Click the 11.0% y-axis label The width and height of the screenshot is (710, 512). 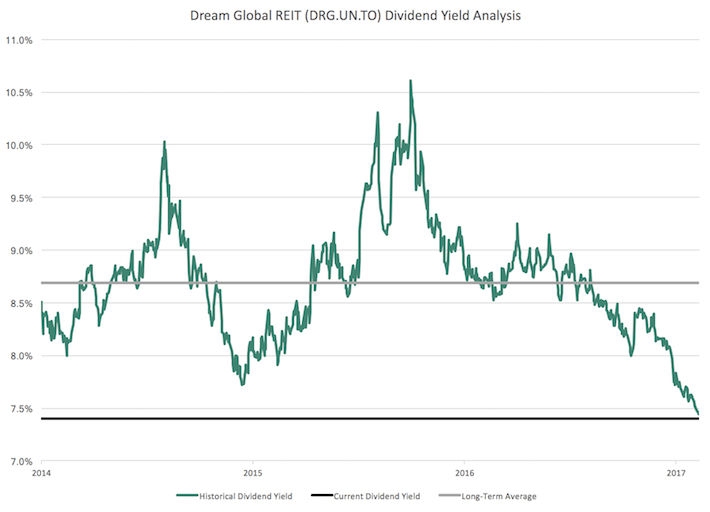tap(19, 40)
